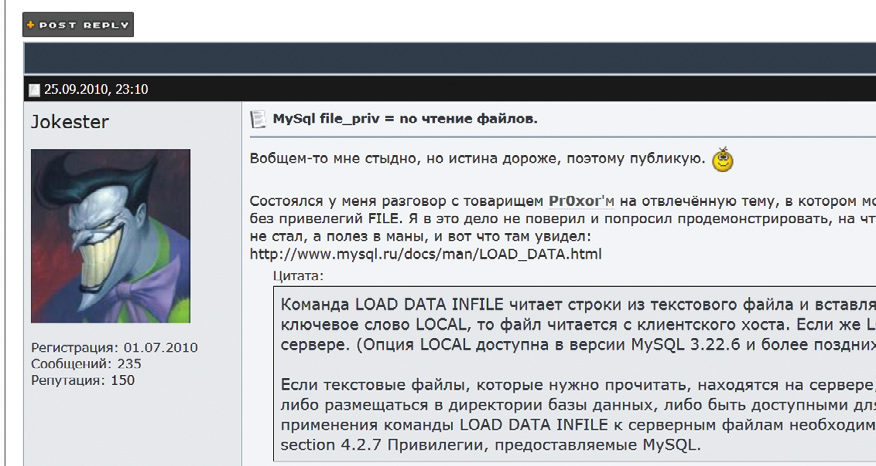Click the bold Pr0xor username mention
876x466 pixels.
point(577,200)
